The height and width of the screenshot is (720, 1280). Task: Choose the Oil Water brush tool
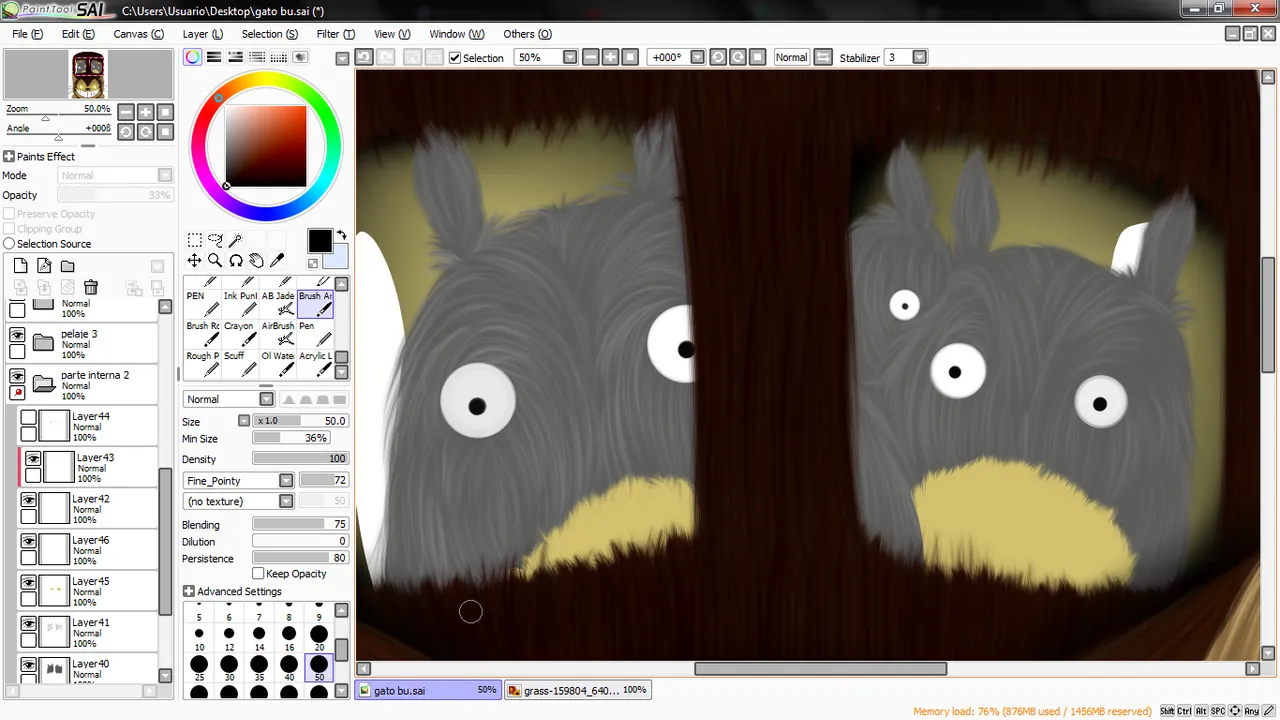[x=278, y=363]
